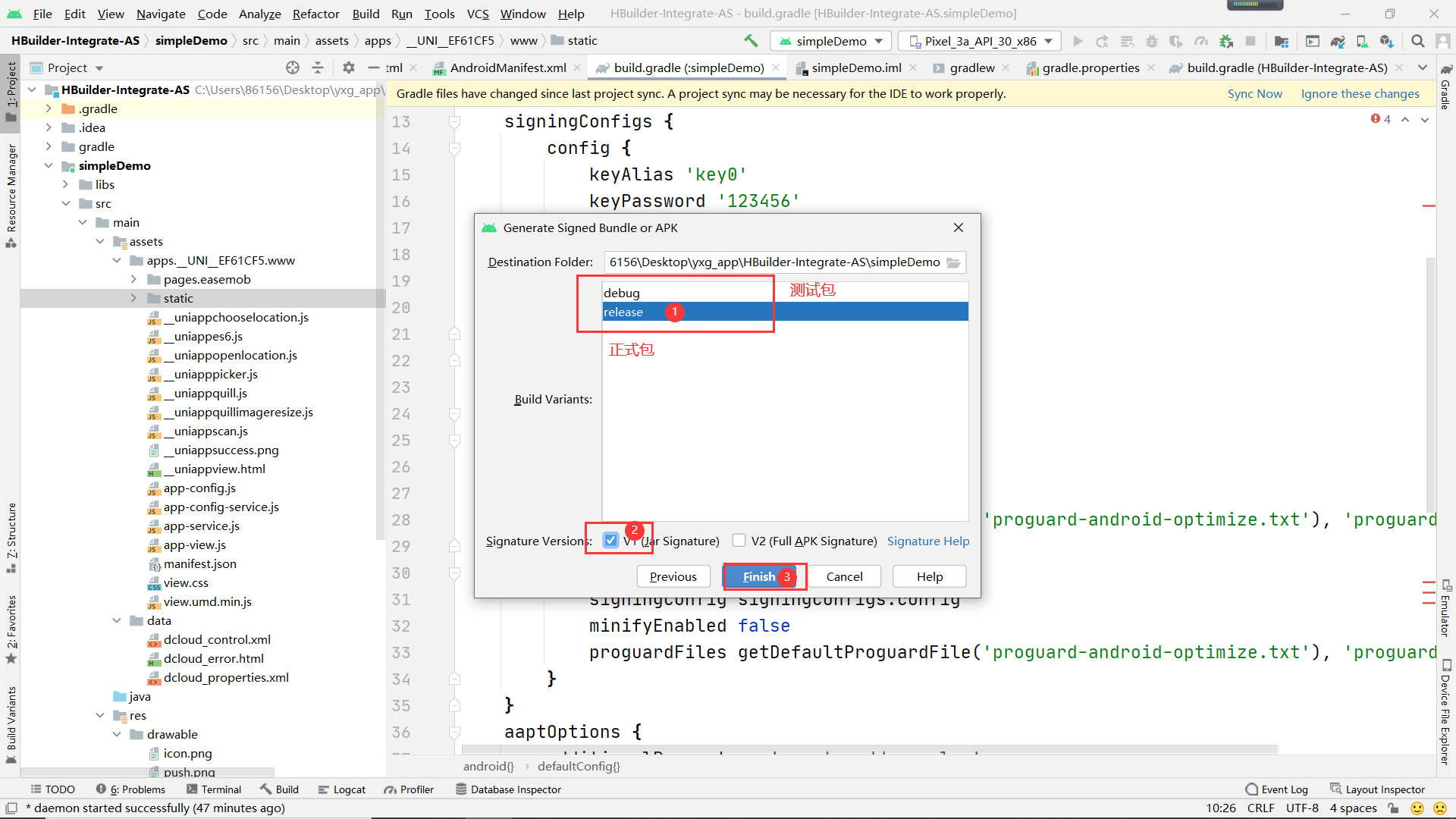
Task: Expand the static folder in project tree
Action: click(133, 299)
